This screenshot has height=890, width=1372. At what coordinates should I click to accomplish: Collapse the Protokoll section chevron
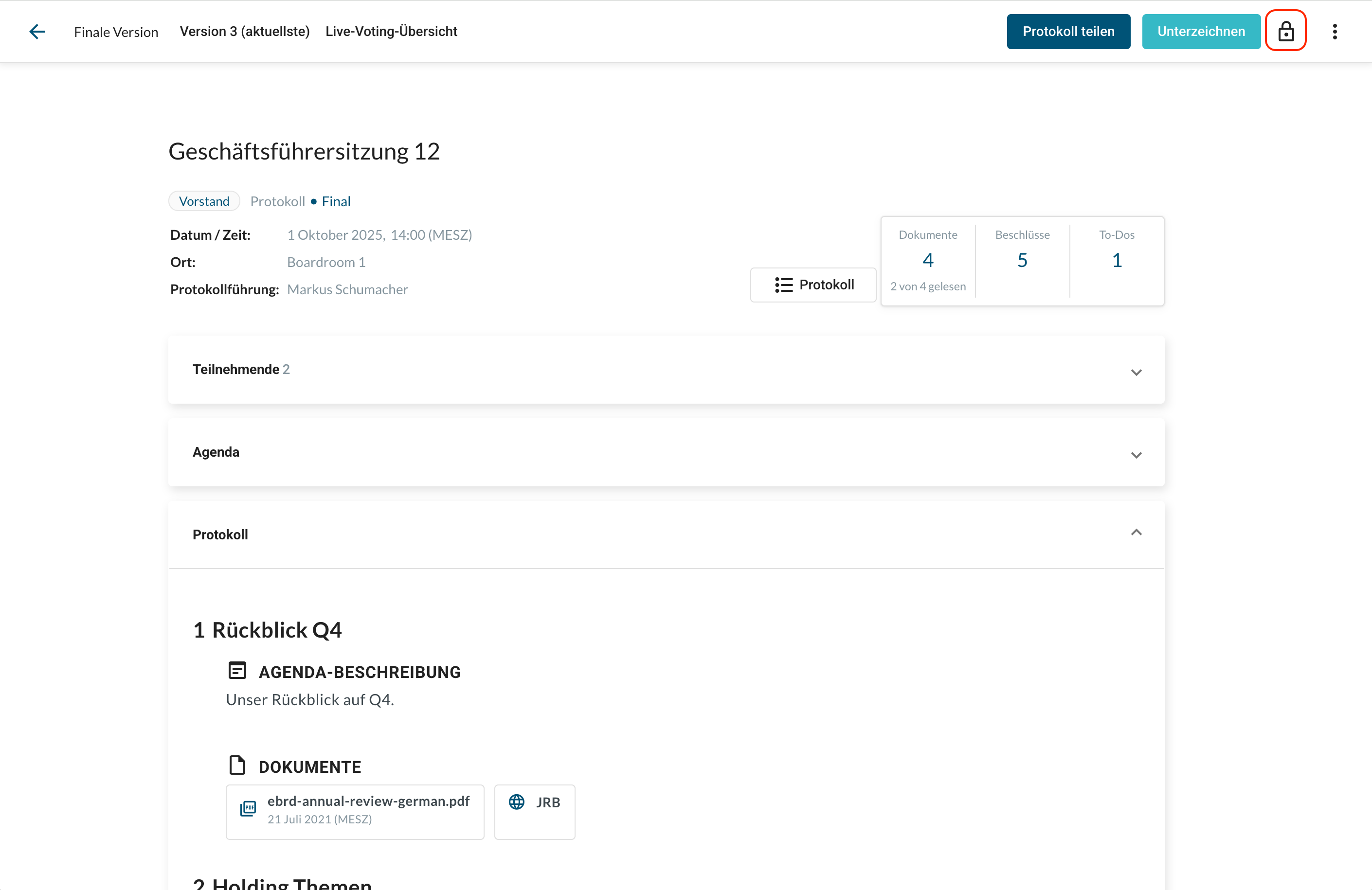pyautogui.click(x=1136, y=532)
